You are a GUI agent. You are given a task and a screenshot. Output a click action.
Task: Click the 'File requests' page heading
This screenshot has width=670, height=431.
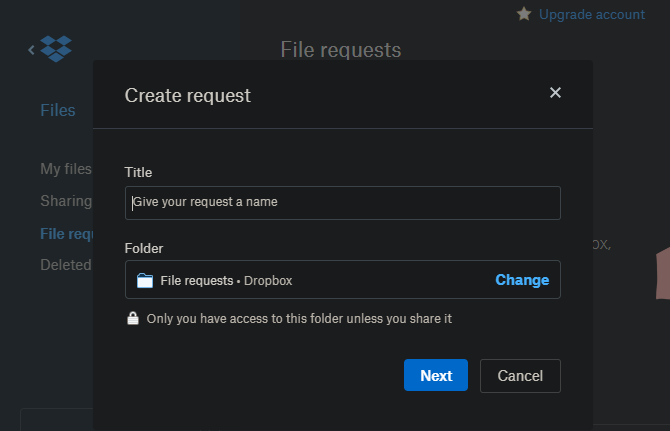coord(341,50)
